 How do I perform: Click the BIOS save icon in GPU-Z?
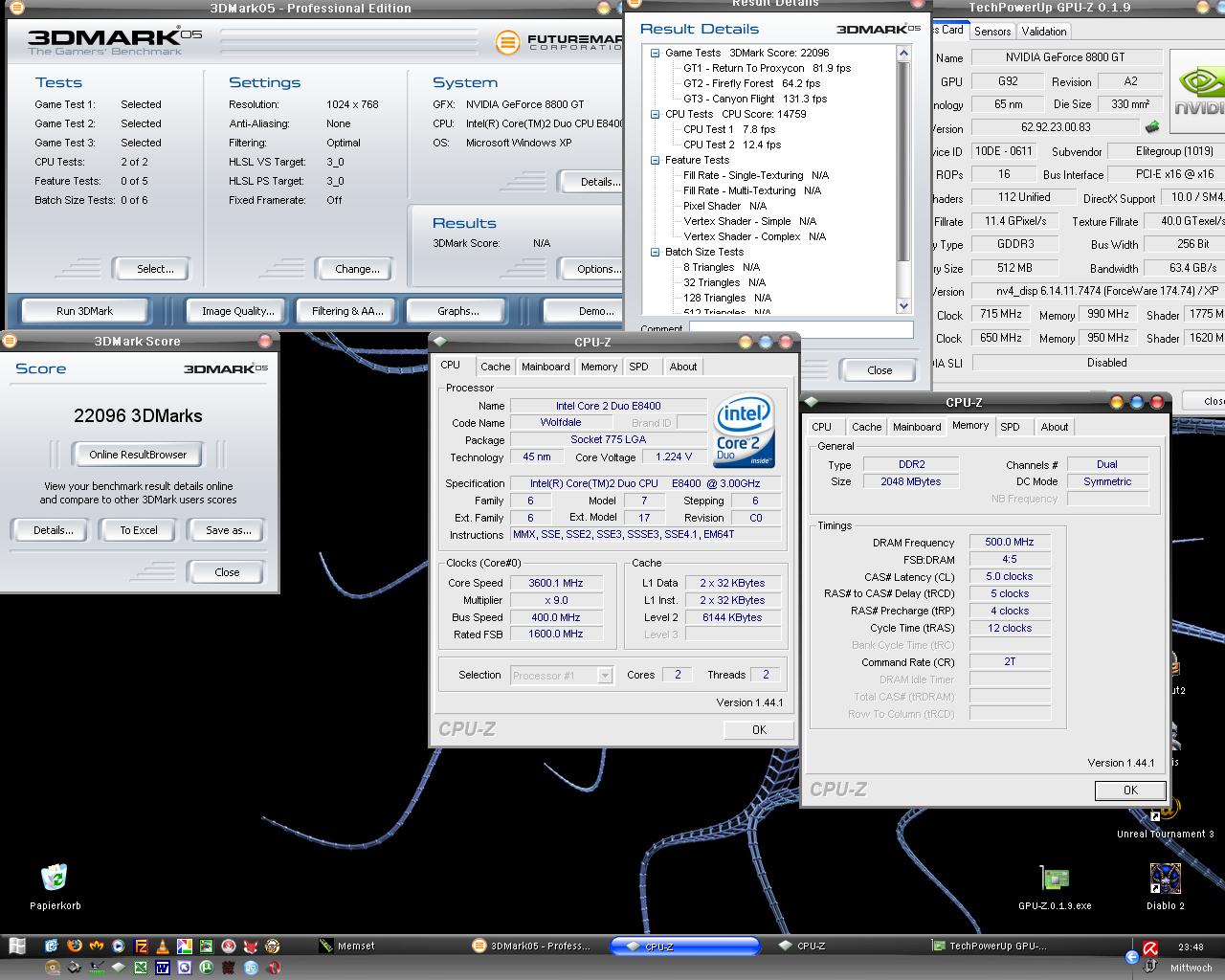[x=1152, y=126]
